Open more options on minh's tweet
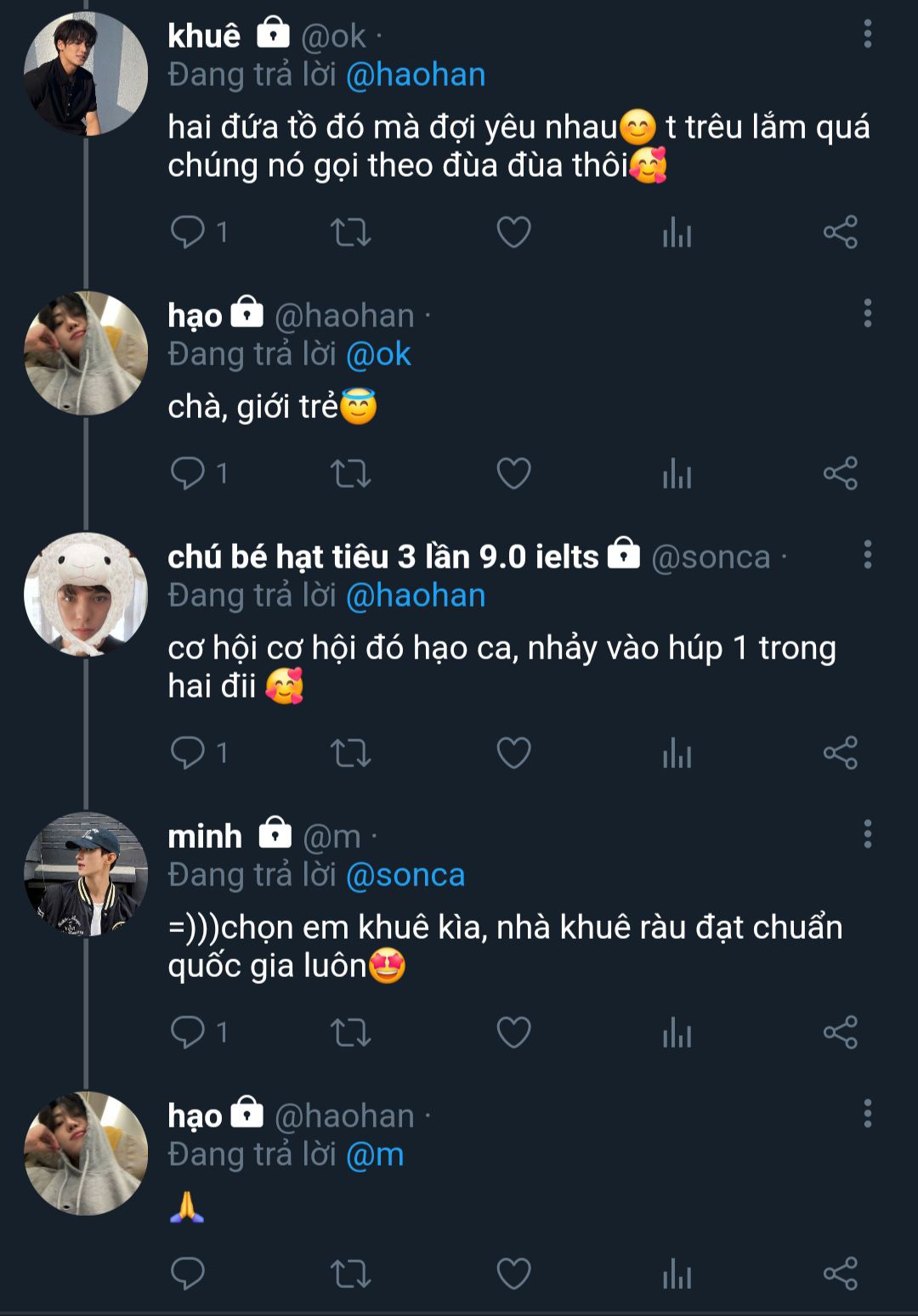Image resolution: width=918 pixels, height=1316 pixels. tap(867, 834)
